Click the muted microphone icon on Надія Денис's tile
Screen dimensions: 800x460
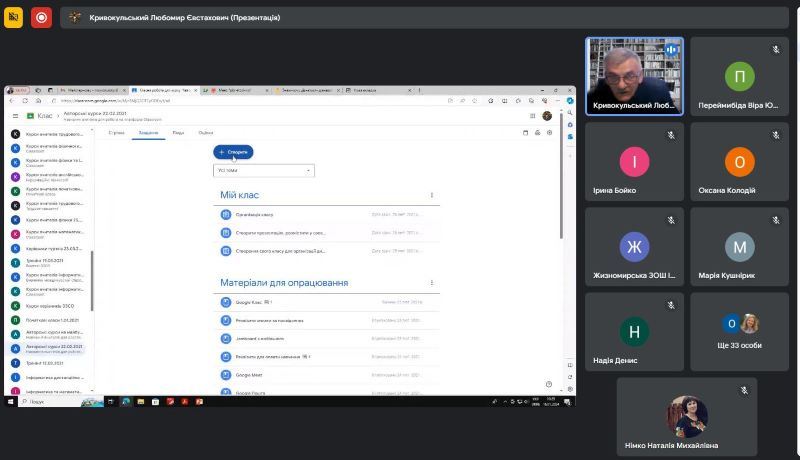tap(671, 305)
